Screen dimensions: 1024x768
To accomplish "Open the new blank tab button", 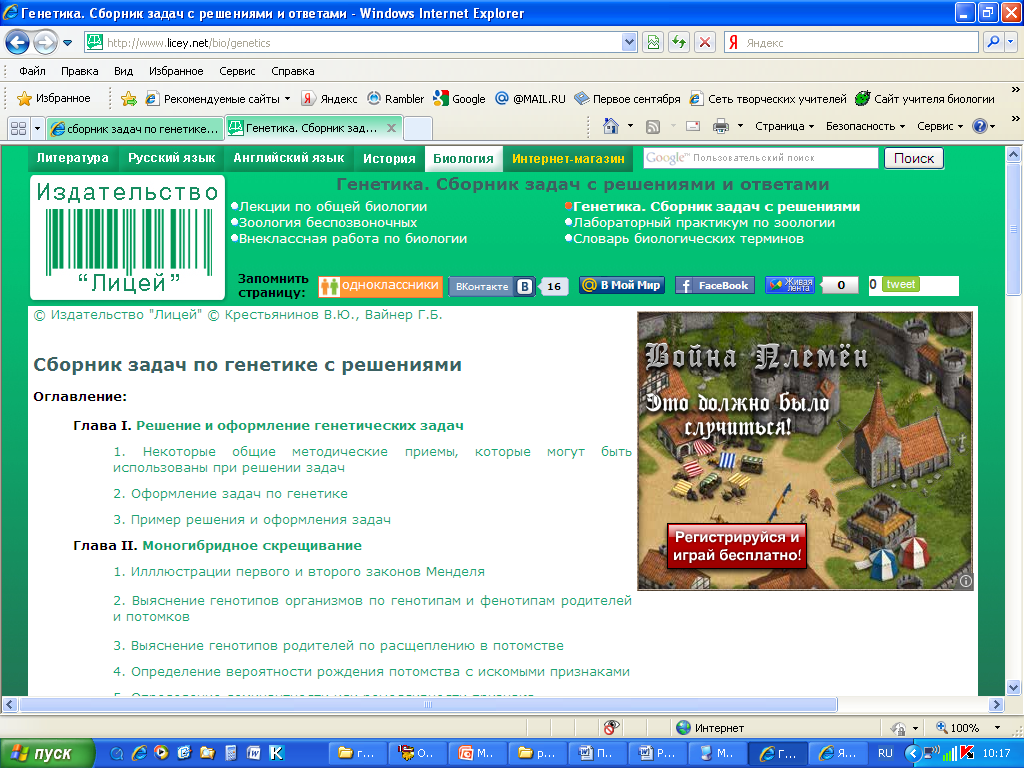I will coord(417,129).
